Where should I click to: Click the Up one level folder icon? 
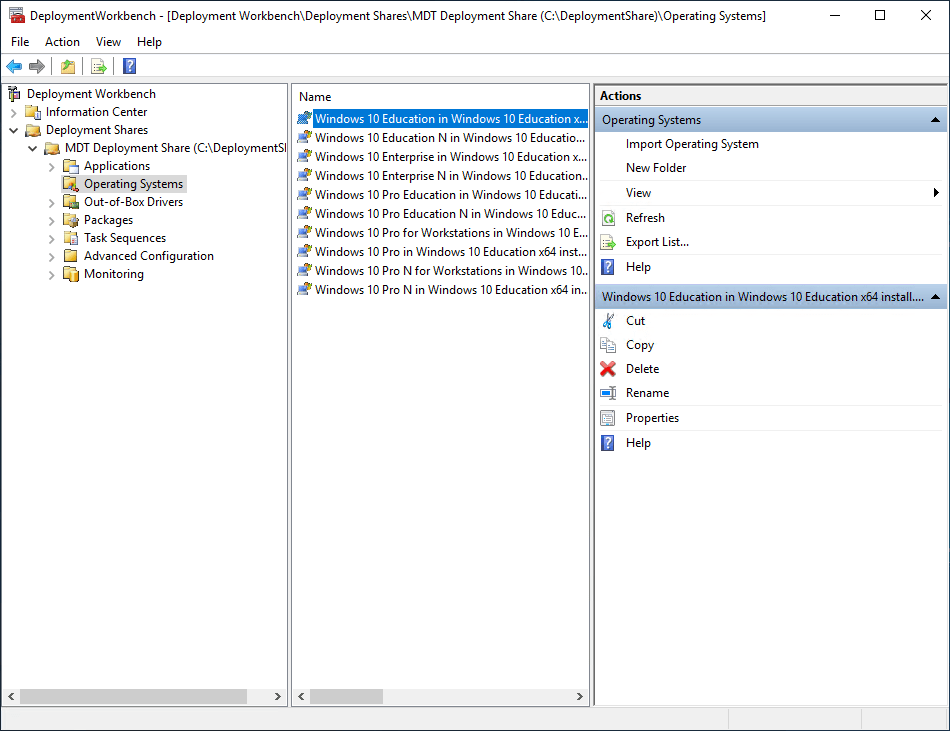[67, 66]
